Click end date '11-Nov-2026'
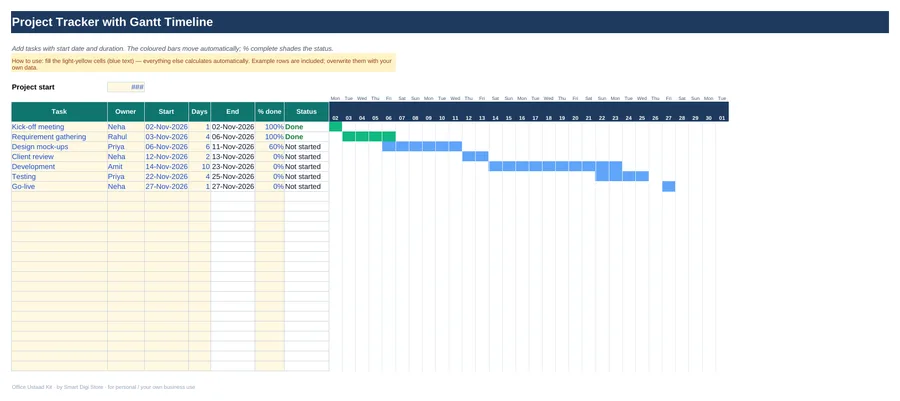The height and width of the screenshot is (401, 900). [x=232, y=147]
